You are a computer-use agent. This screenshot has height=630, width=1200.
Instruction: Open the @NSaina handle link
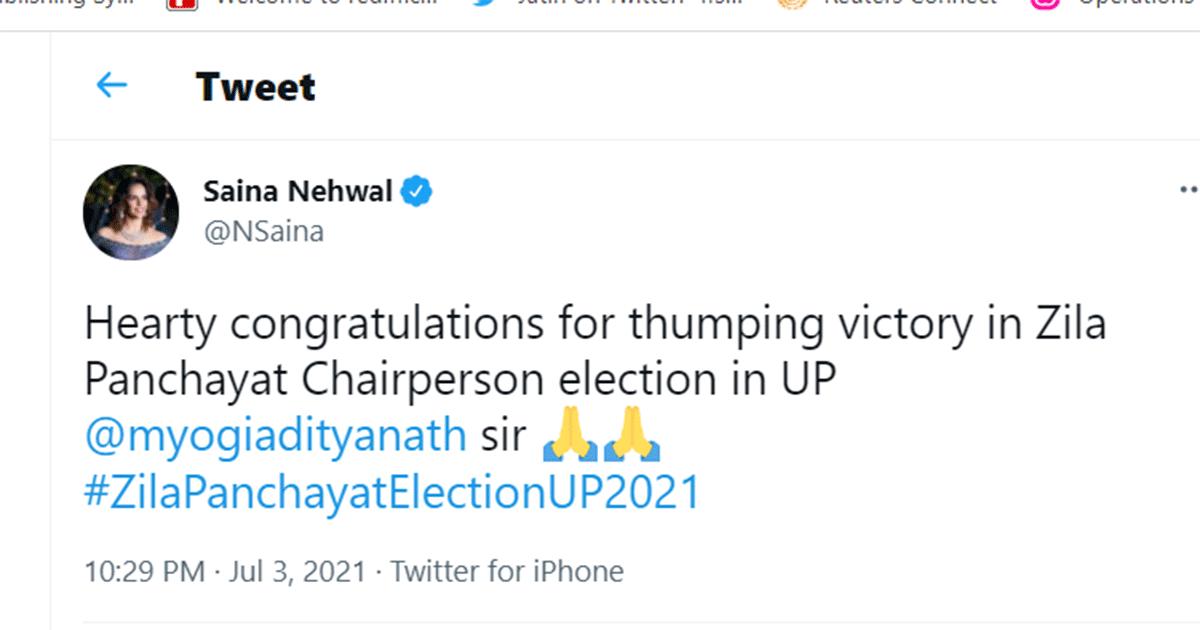coord(263,232)
